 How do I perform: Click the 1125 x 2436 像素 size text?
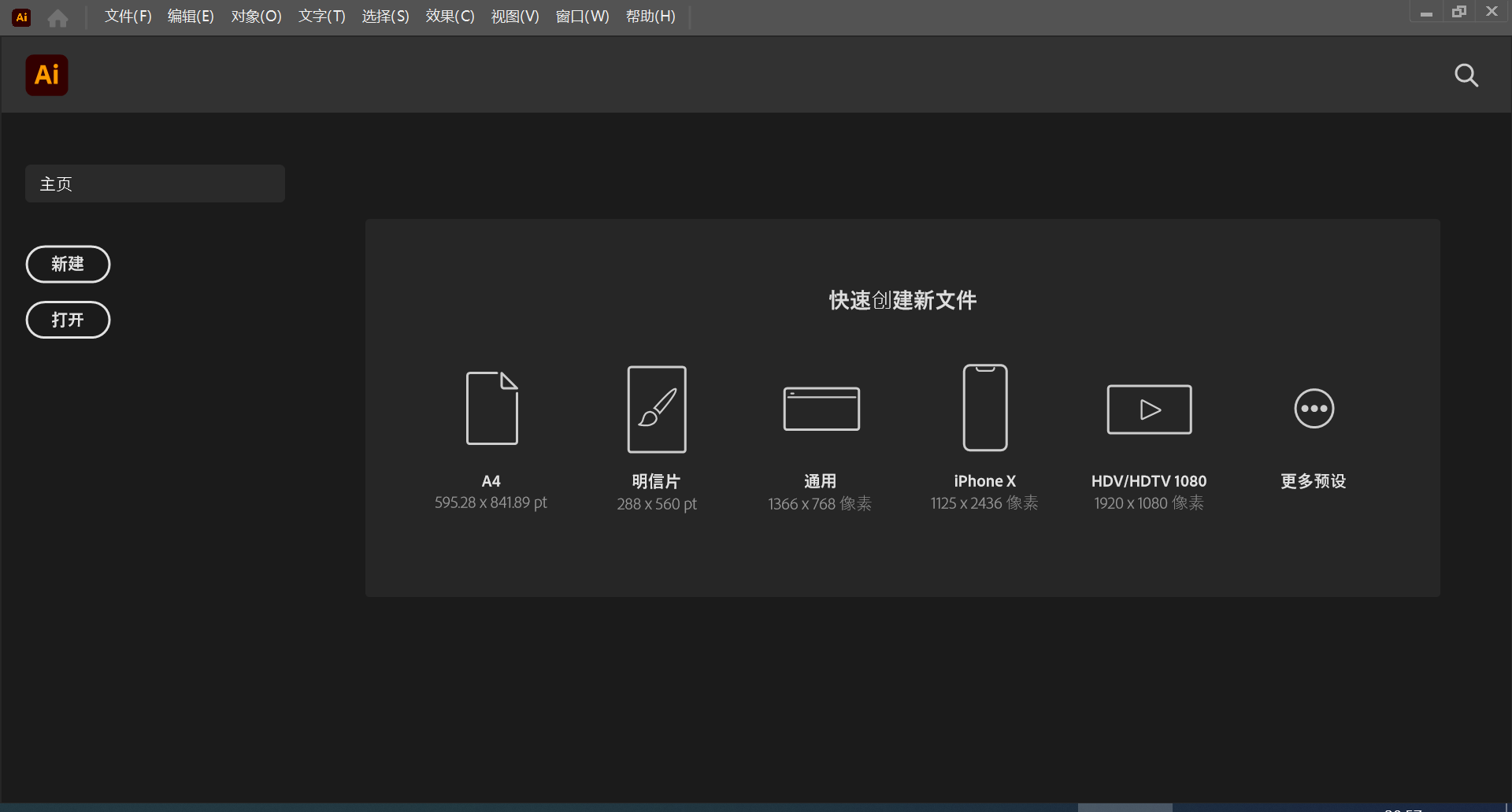coord(984,503)
